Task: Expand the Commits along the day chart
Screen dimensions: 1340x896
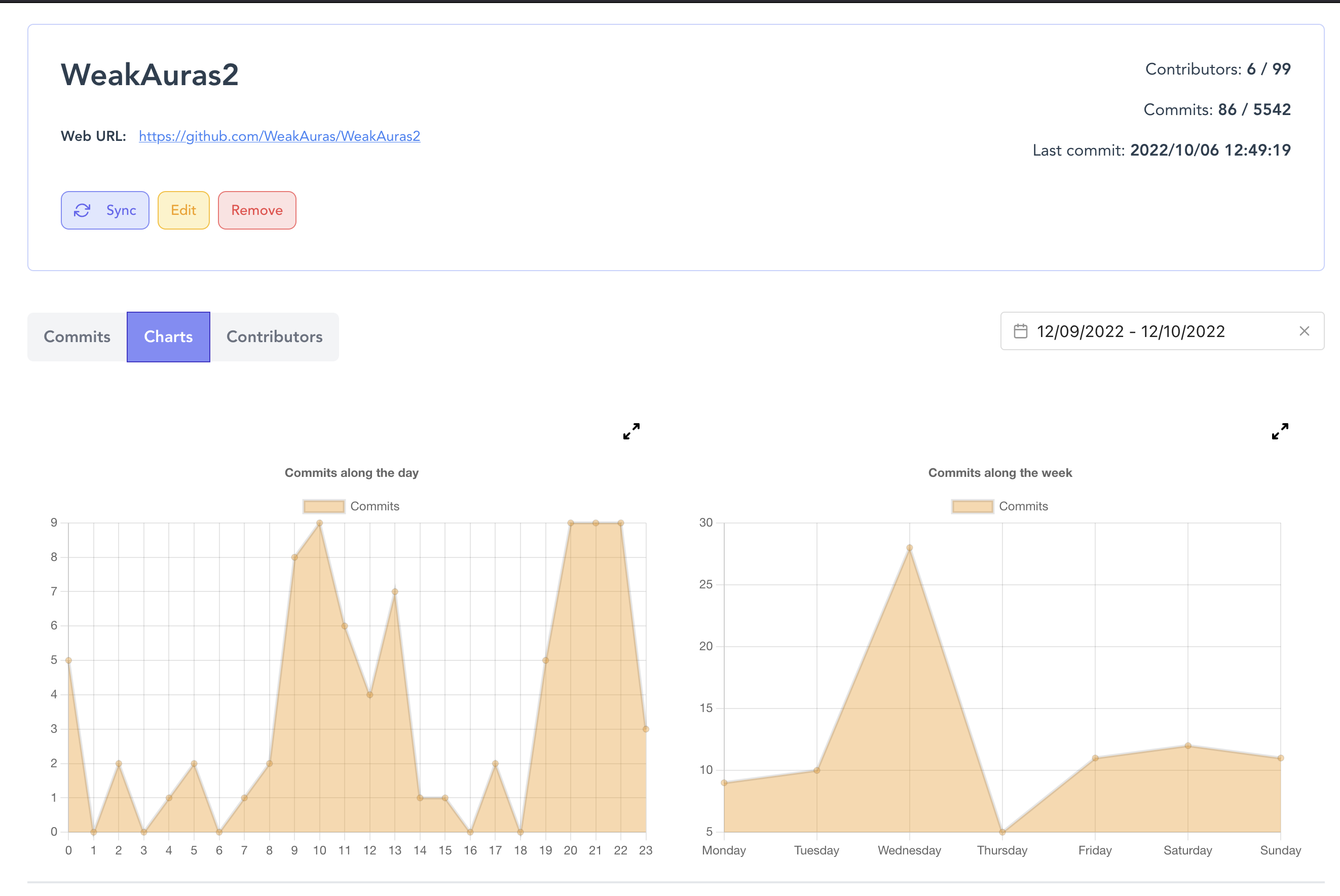Action: click(631, 431)
